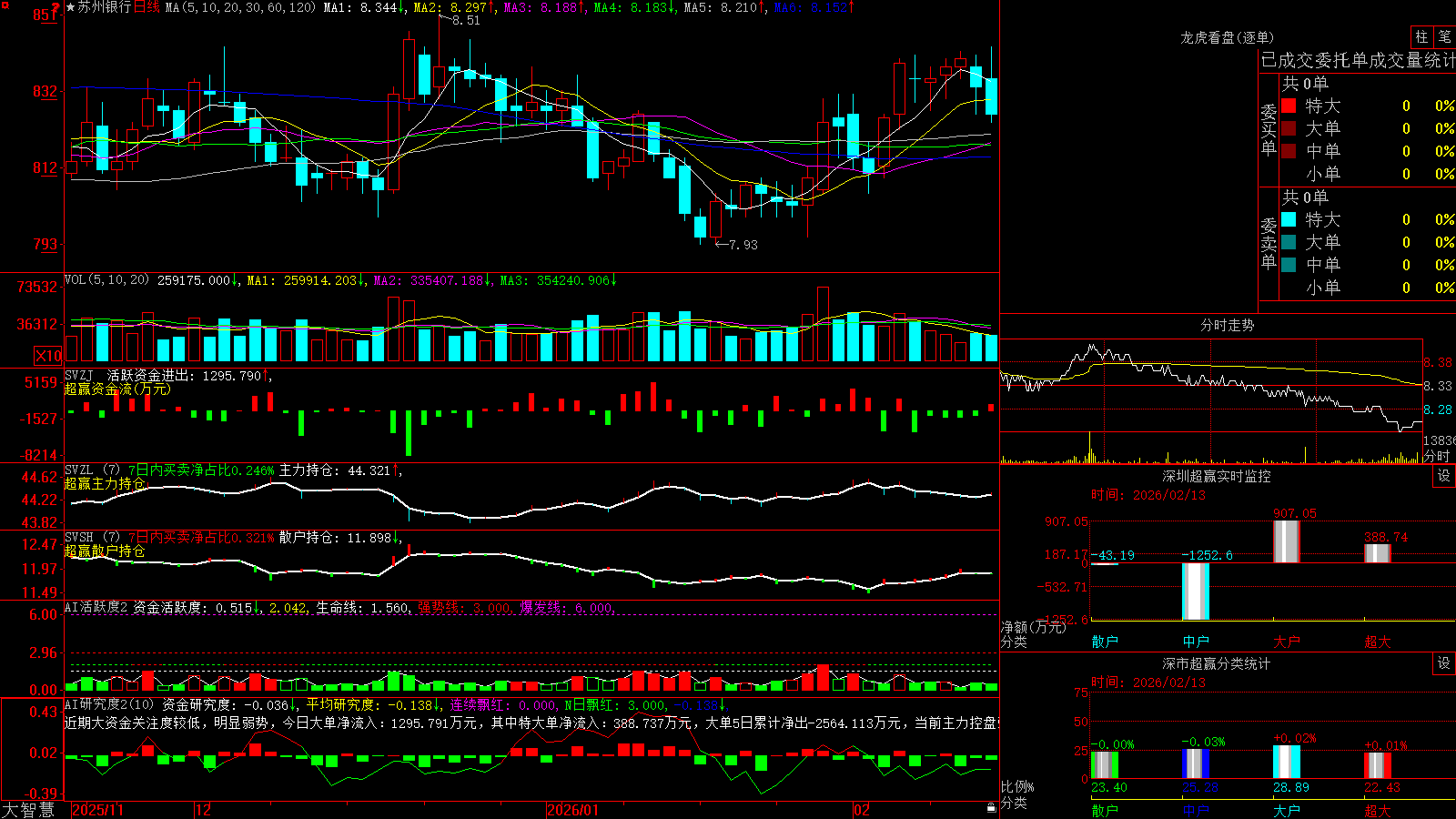Click the 超赢主力持仓 label
Screen dimensions: 1456x819
click(105, 483)
